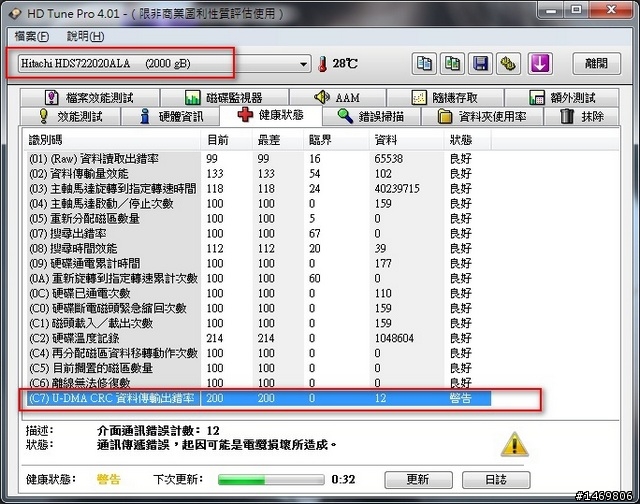The image size is (640, 504).
Task: Select the (07) 搜尋出錯率 row
Action: coord(259,233)
